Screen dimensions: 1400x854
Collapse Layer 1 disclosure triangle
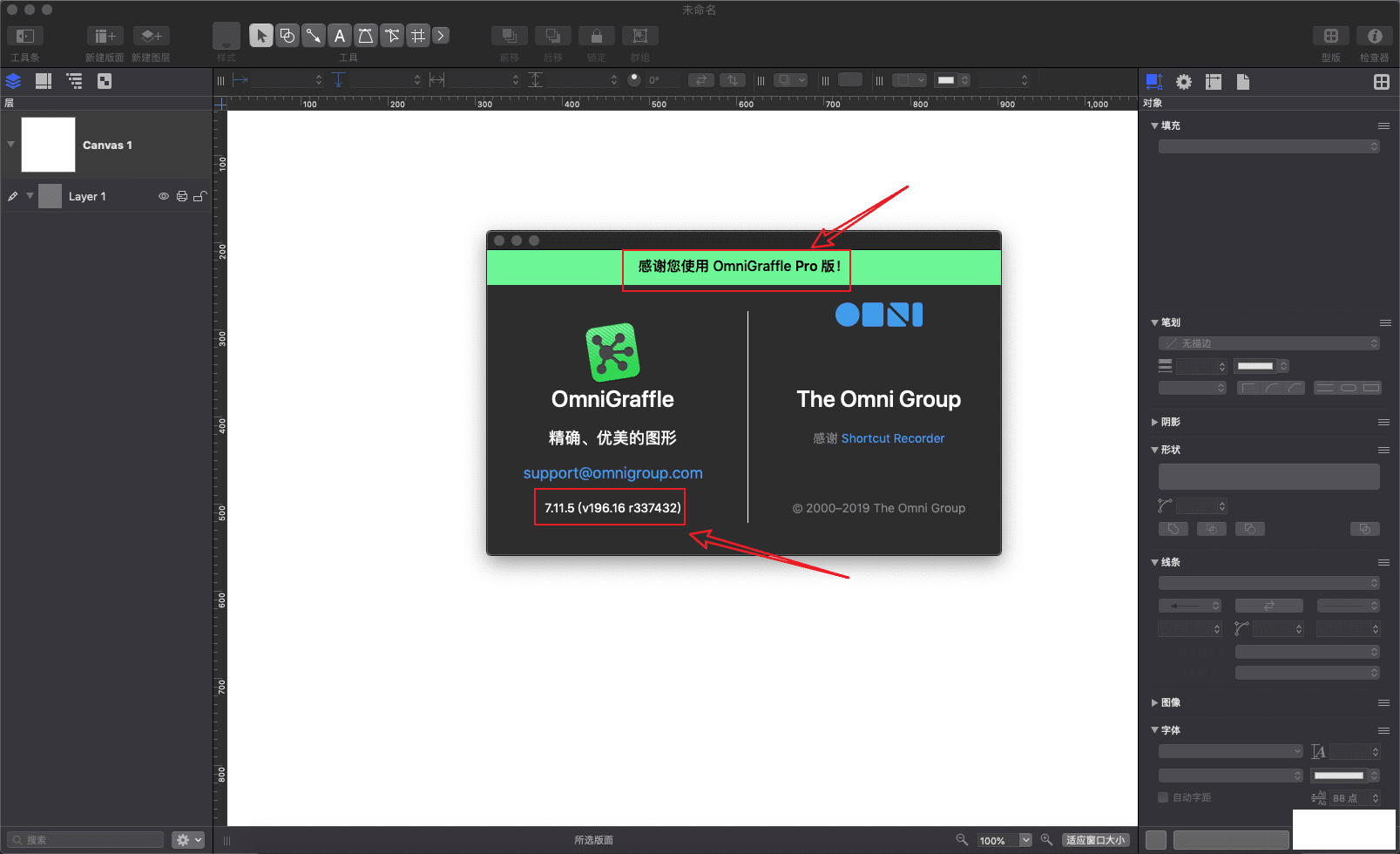pos(30,195)
